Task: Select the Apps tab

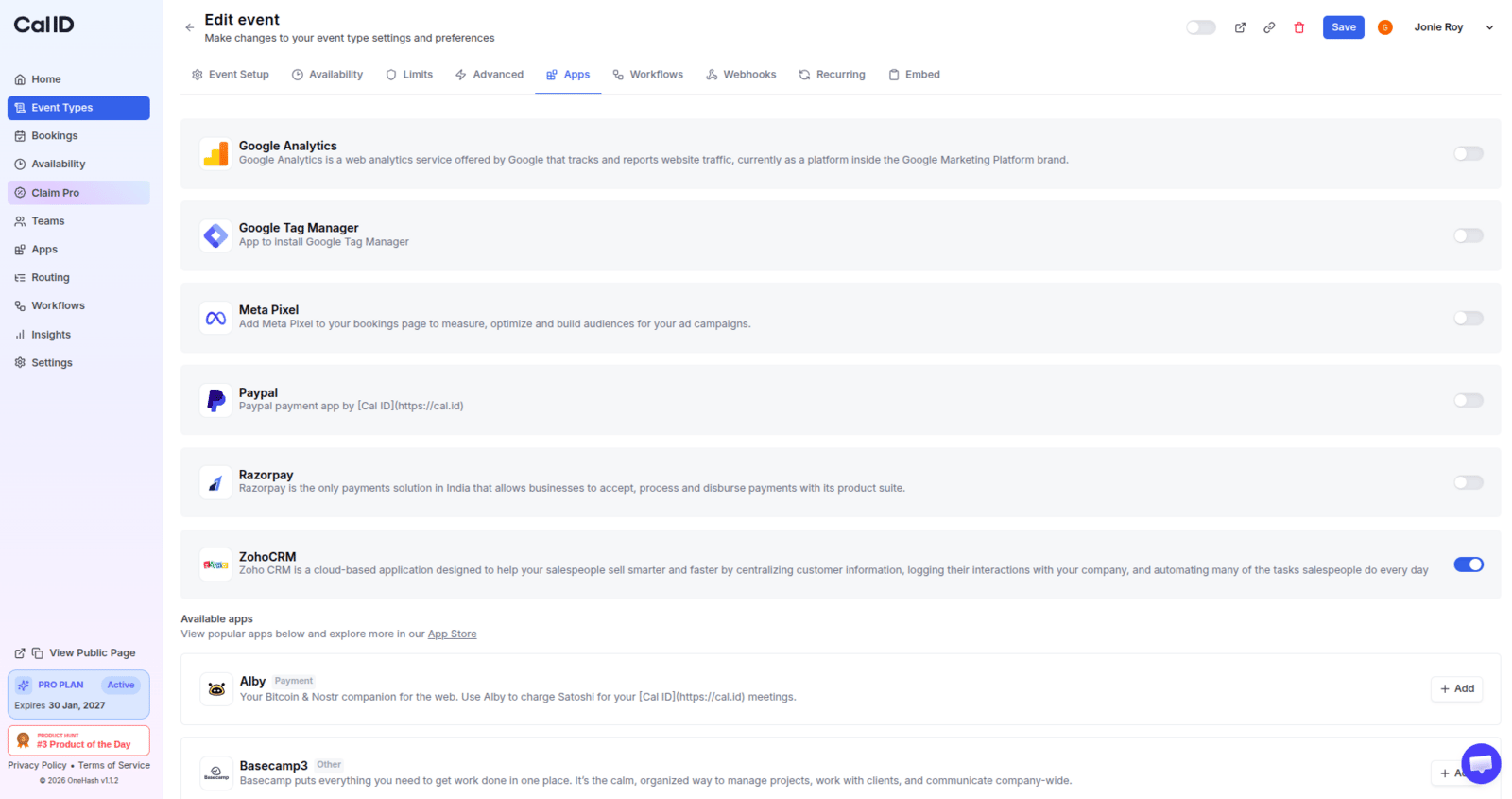Action: coord(568,75)
